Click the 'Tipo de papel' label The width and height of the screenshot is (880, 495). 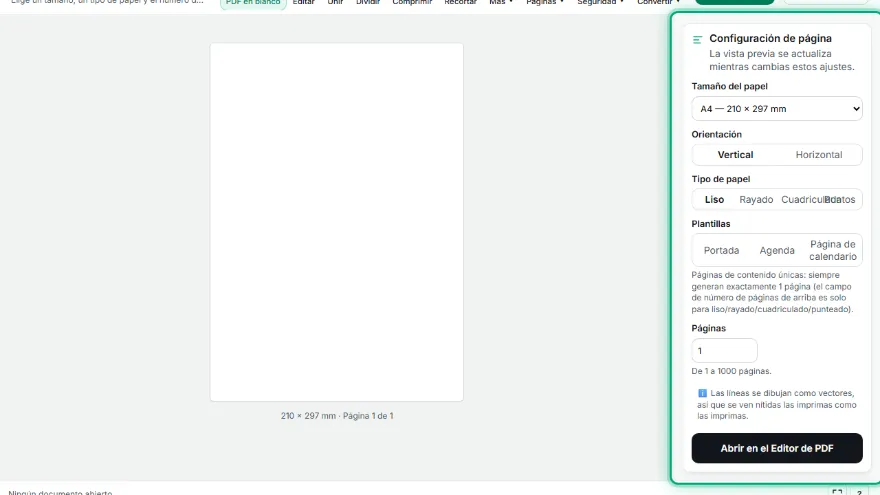pos(721,179)
